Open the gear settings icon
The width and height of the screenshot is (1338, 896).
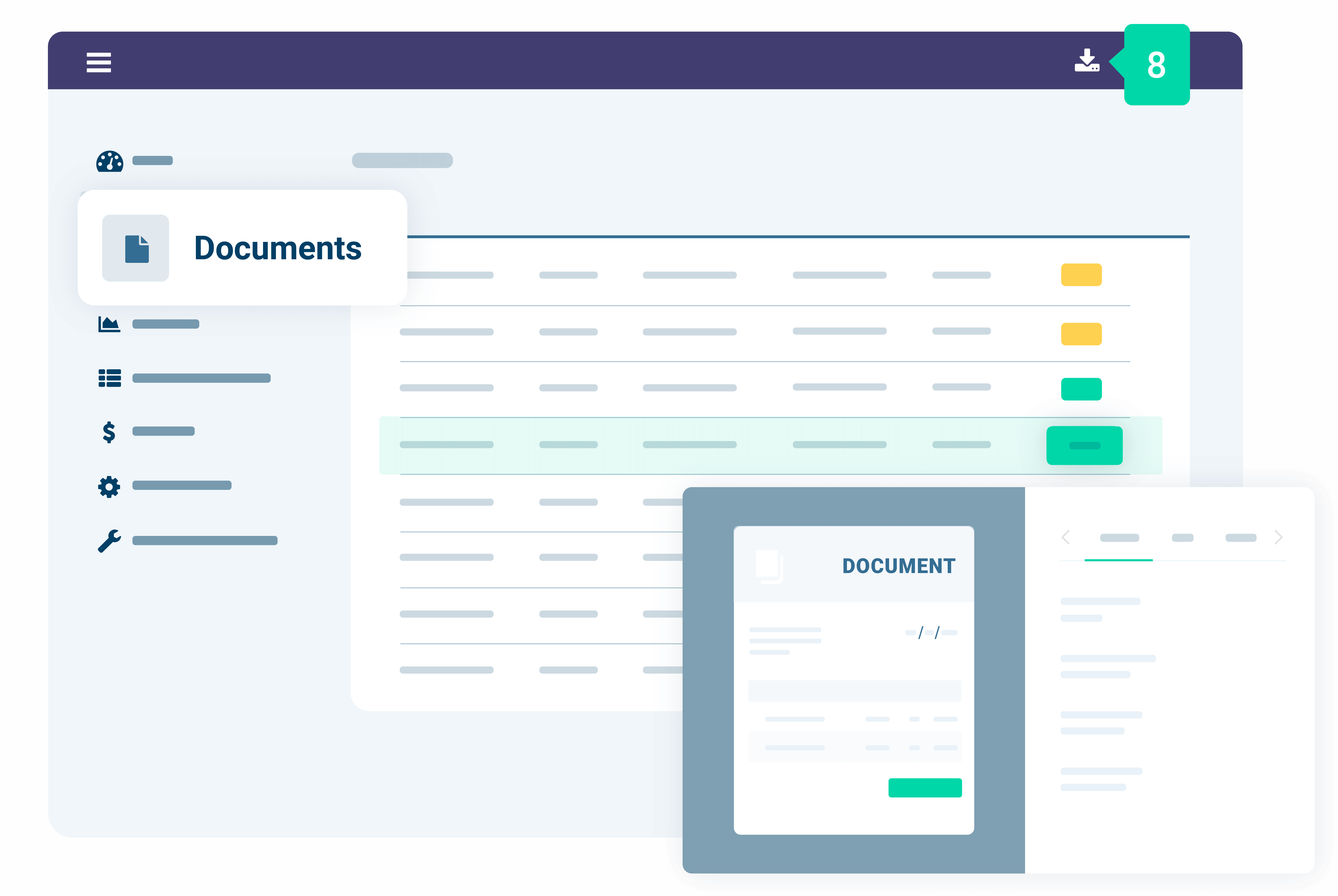(x=109, y=487)
